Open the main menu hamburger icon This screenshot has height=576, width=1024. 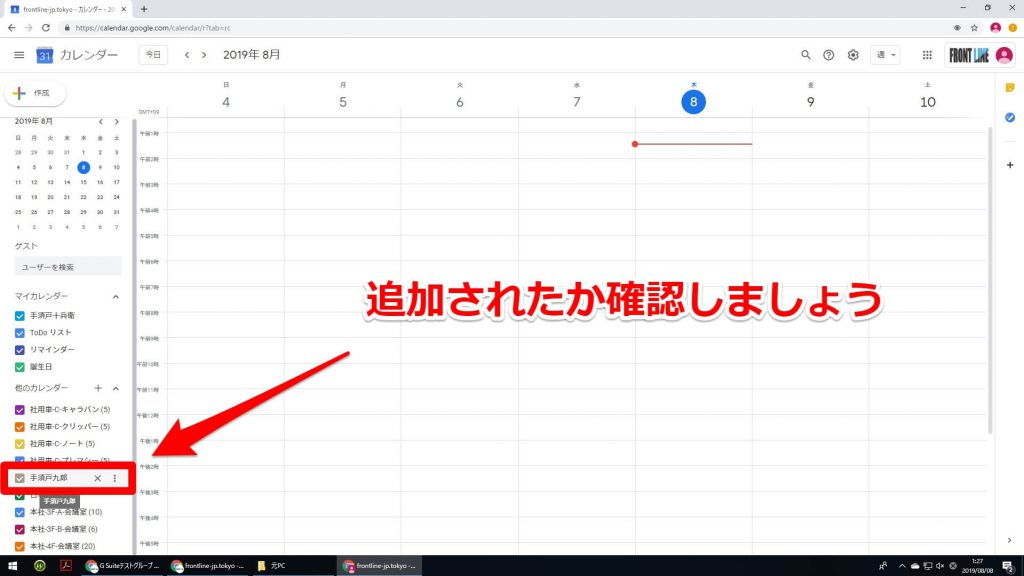[x=19, y=55]
